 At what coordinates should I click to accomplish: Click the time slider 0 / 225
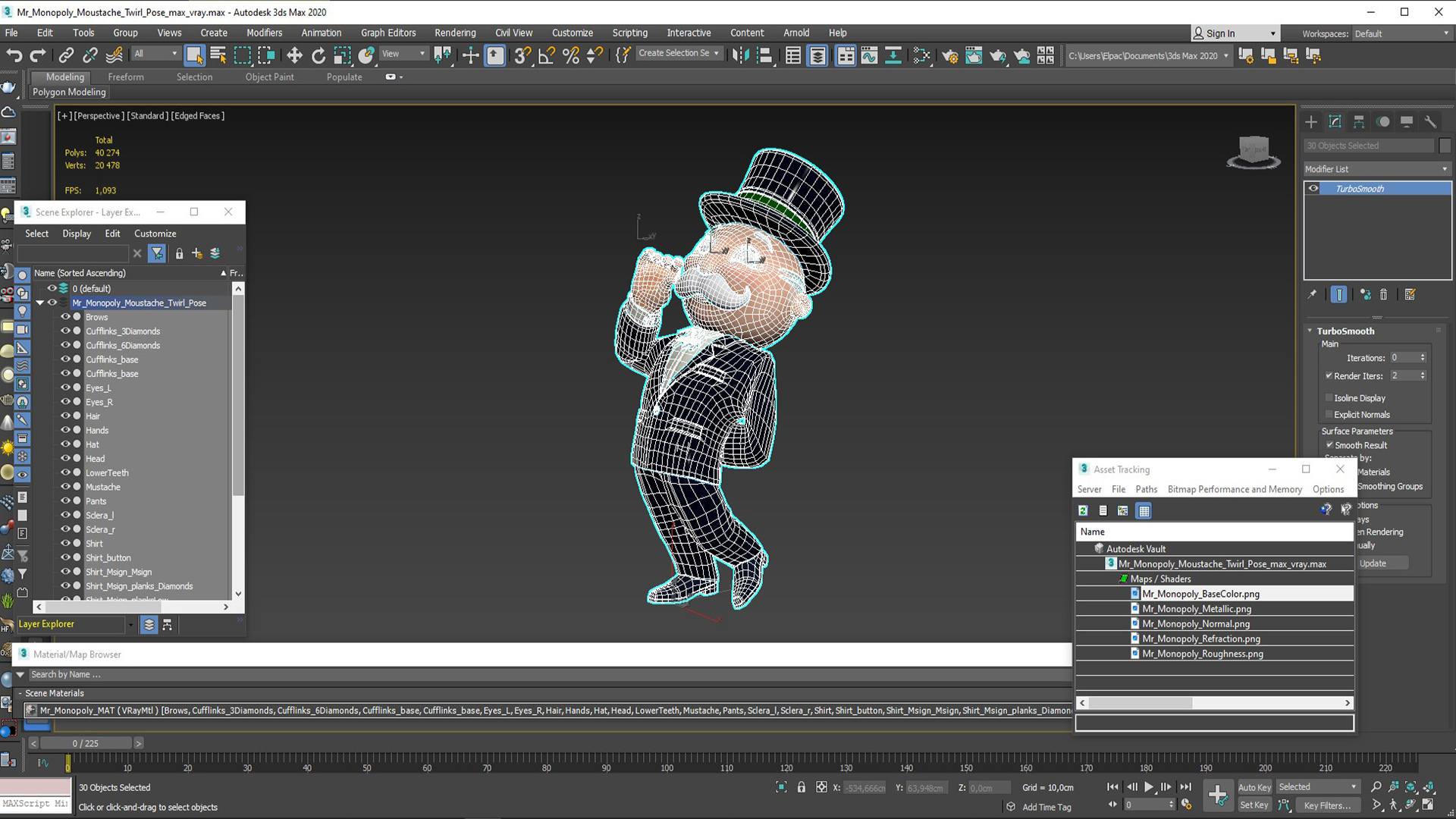coord(86,743)
